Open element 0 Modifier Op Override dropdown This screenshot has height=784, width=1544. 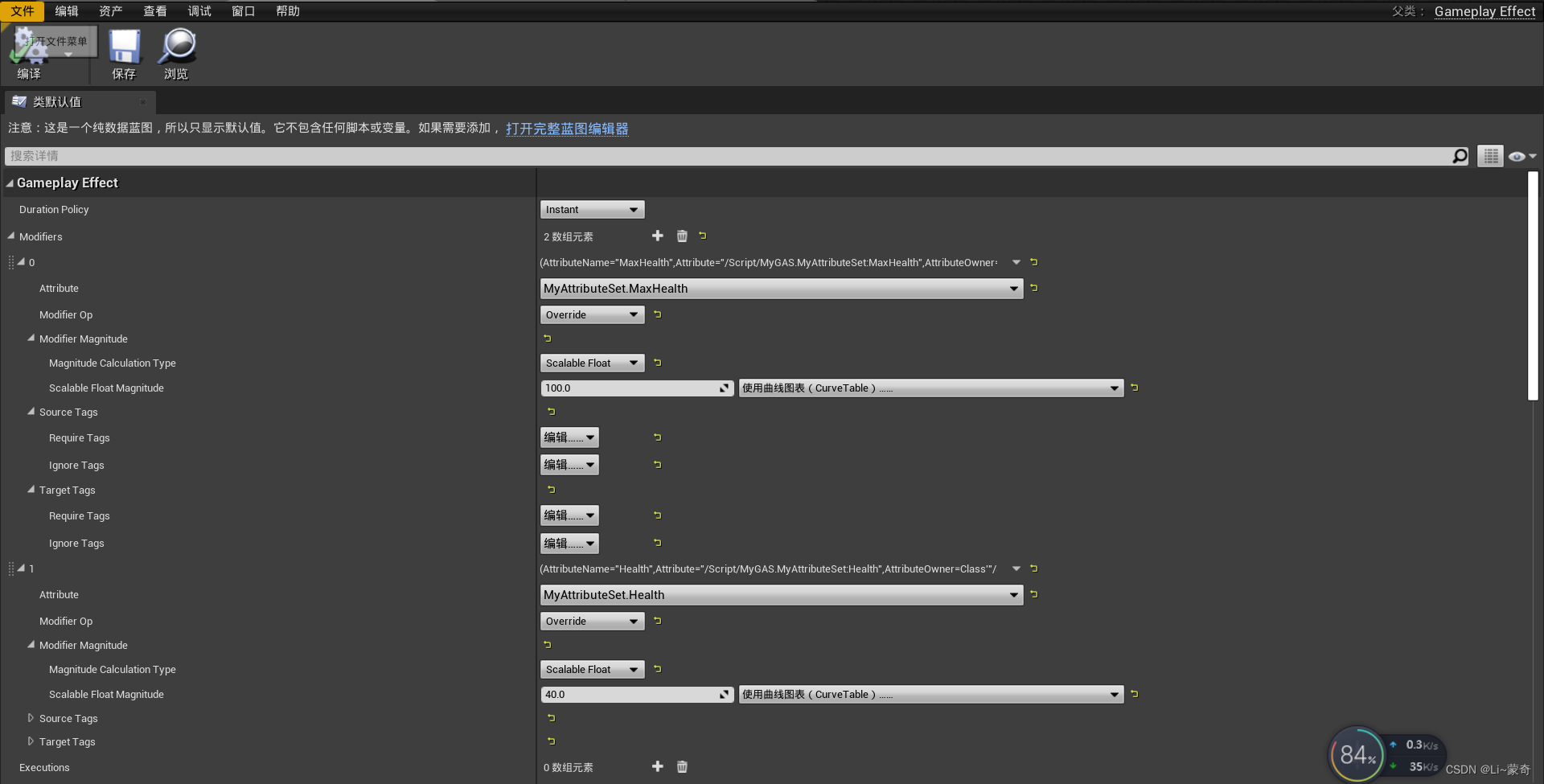tap(593, 315)
